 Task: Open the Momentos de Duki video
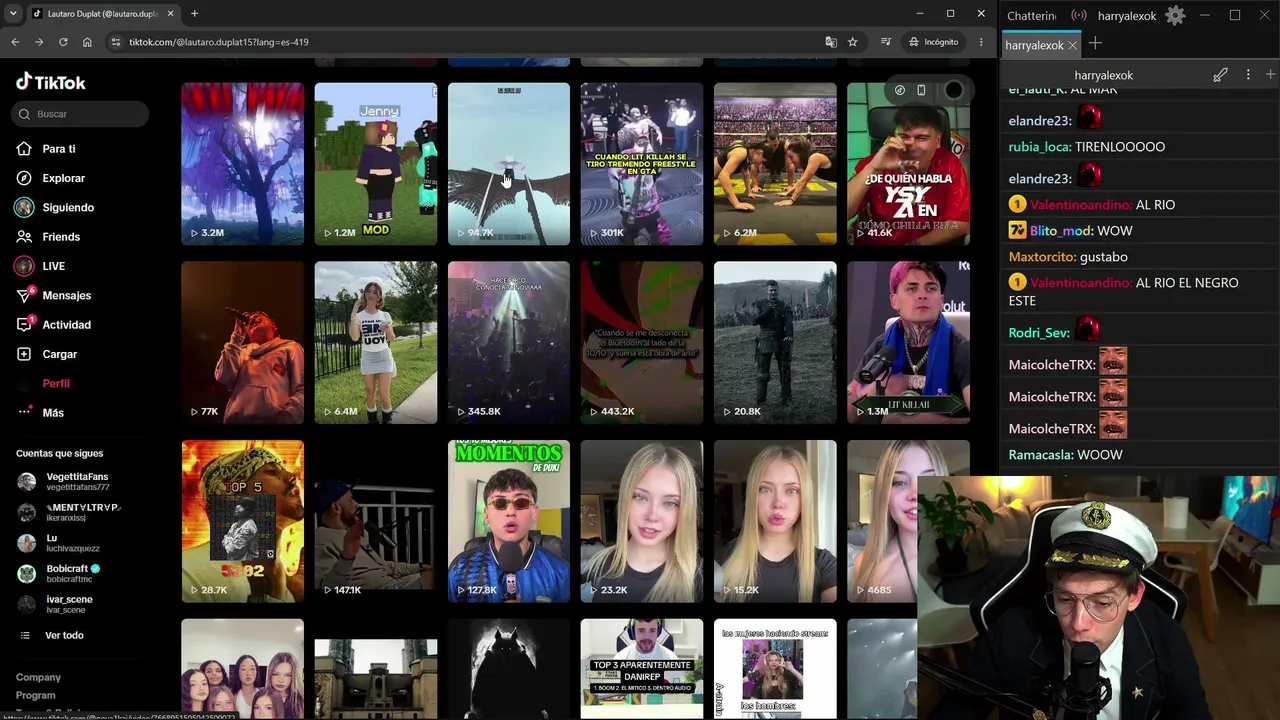(x=508, y=521)
